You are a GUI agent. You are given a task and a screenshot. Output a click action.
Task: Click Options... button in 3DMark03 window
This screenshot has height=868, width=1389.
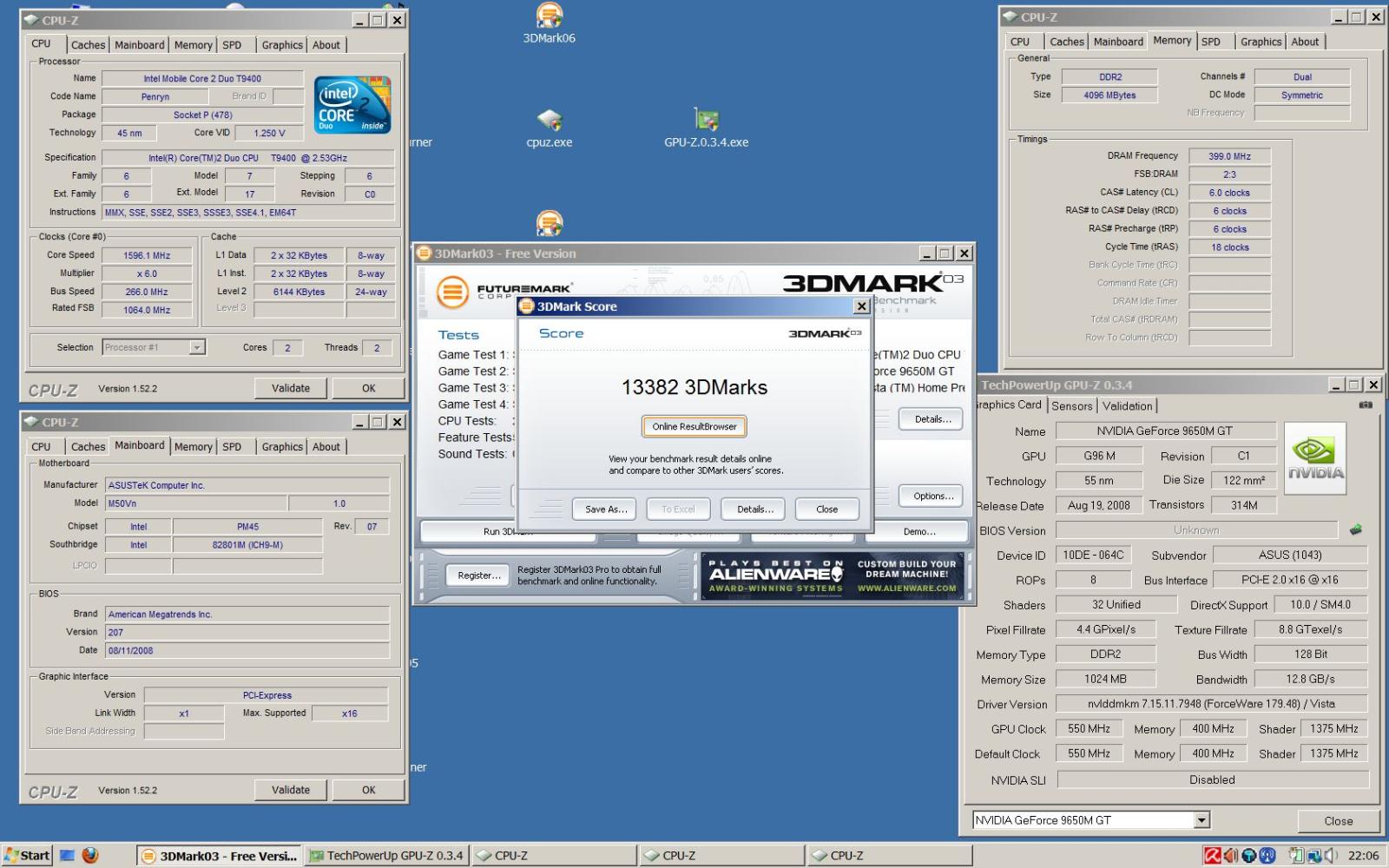tap(932, 496)
